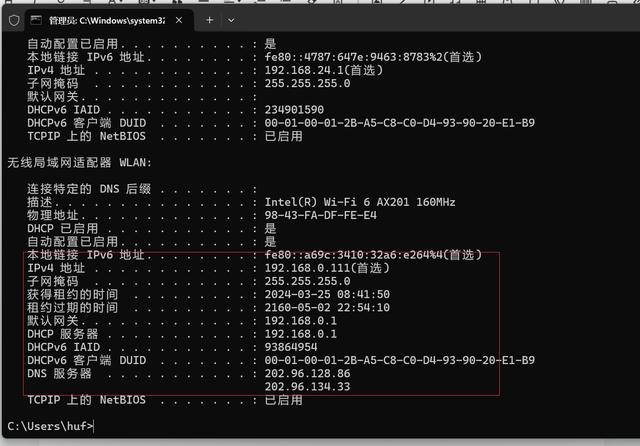Screen dimensions: 640x446
Task: Click lease expiry time 2160-05-02 22:54:10
Action: (x=327, y=307)
